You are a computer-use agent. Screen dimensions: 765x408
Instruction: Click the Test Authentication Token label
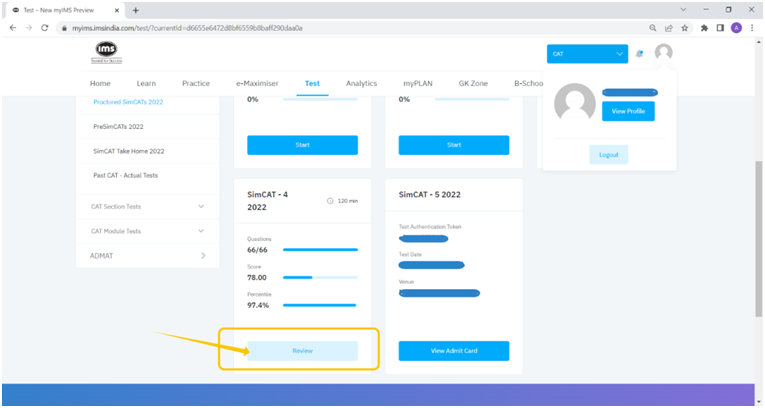[430, 226]
